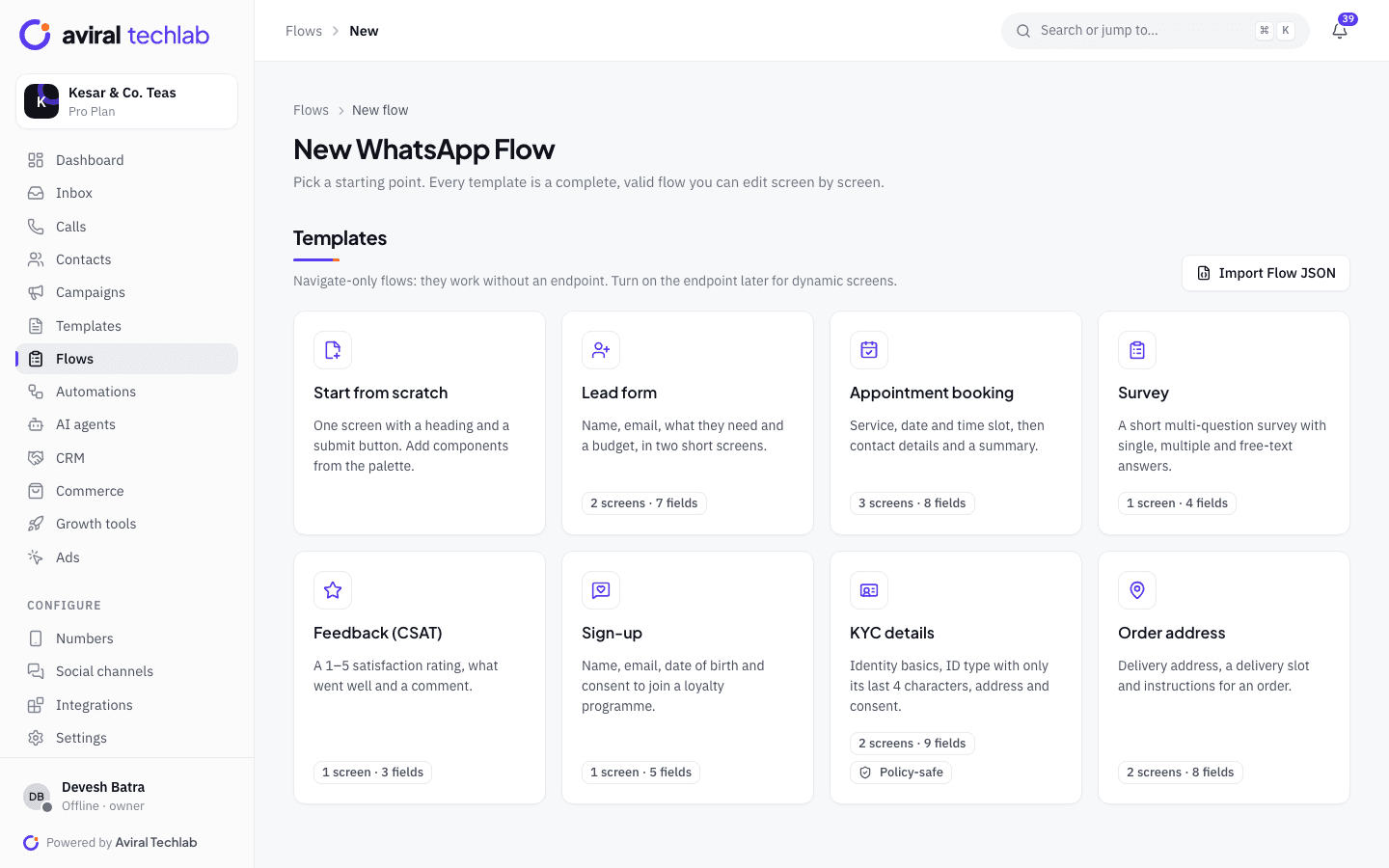The width and height of the screenshot is (1389, 868).
Task: Click the notifications bell icon
Action: click(1340, 31)
